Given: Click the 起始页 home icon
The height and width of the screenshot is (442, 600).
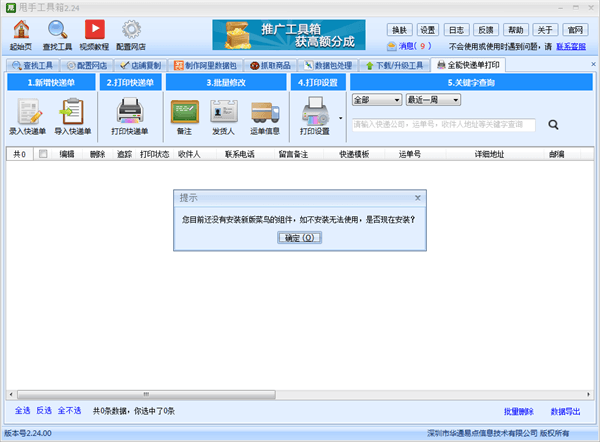Looking at the screenshot, I should (x=20, y=31).
